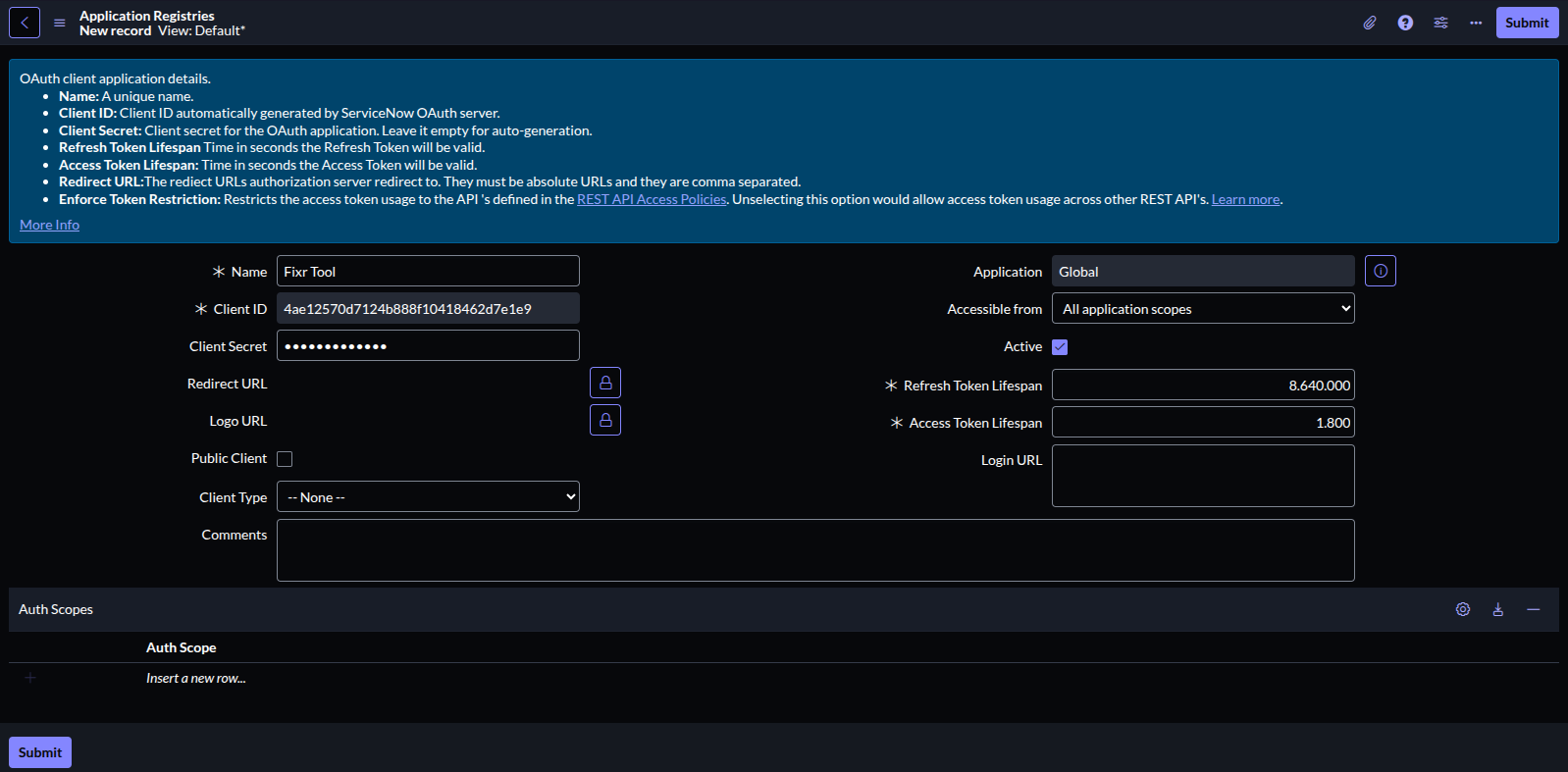Open the Accessible from dropdown
1568x772 pixels.
[1203, 309]
